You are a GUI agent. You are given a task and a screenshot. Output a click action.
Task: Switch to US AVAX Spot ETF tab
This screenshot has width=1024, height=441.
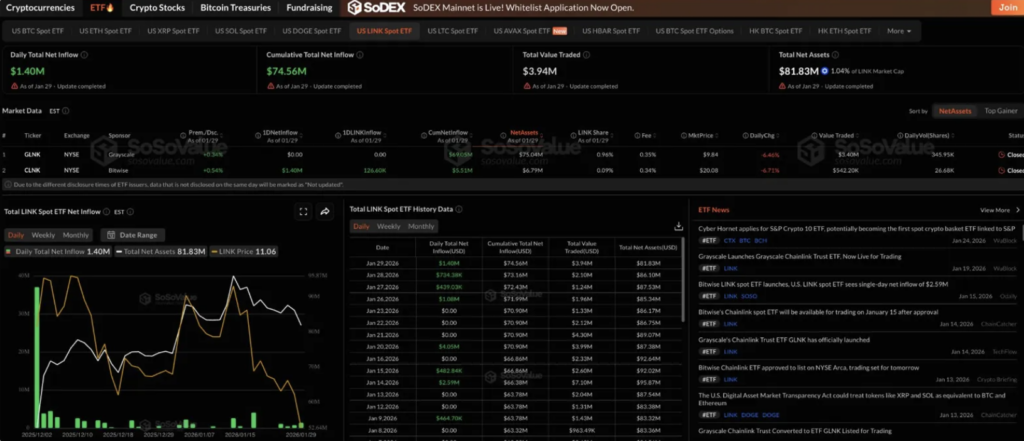(530, 31)
